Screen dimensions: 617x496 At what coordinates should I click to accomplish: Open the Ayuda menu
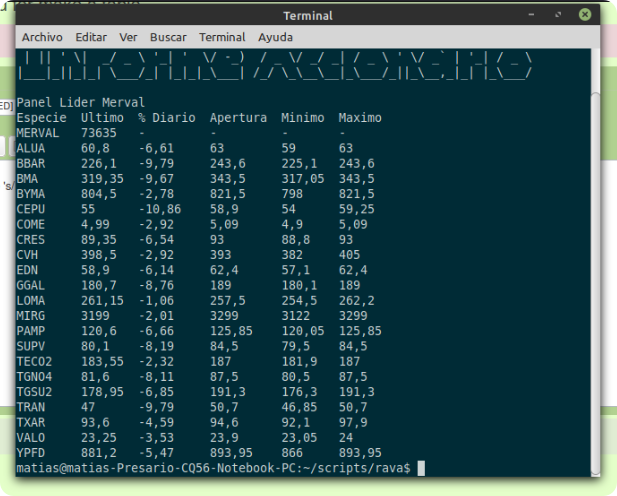pos(275,37)
